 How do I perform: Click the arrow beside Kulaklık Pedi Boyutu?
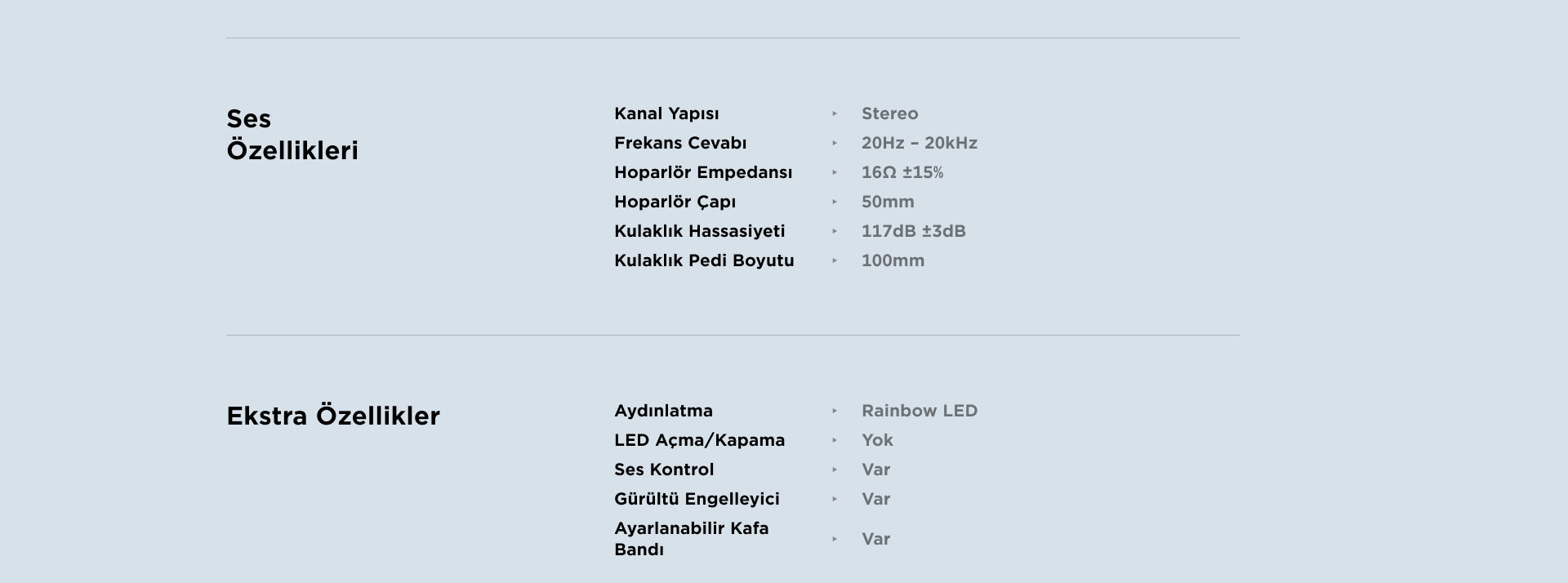[835, 260]
